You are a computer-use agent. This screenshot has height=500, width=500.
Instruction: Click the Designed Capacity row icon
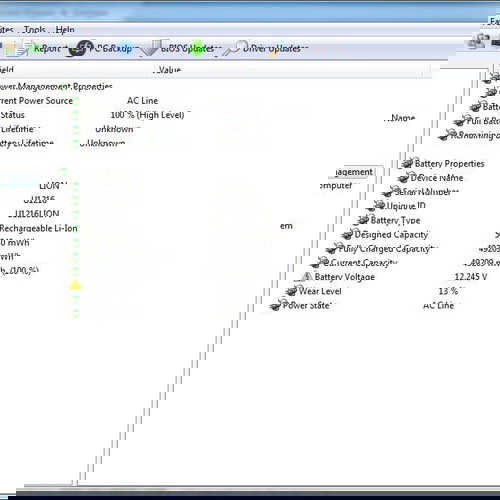click(x=347, y=235)
